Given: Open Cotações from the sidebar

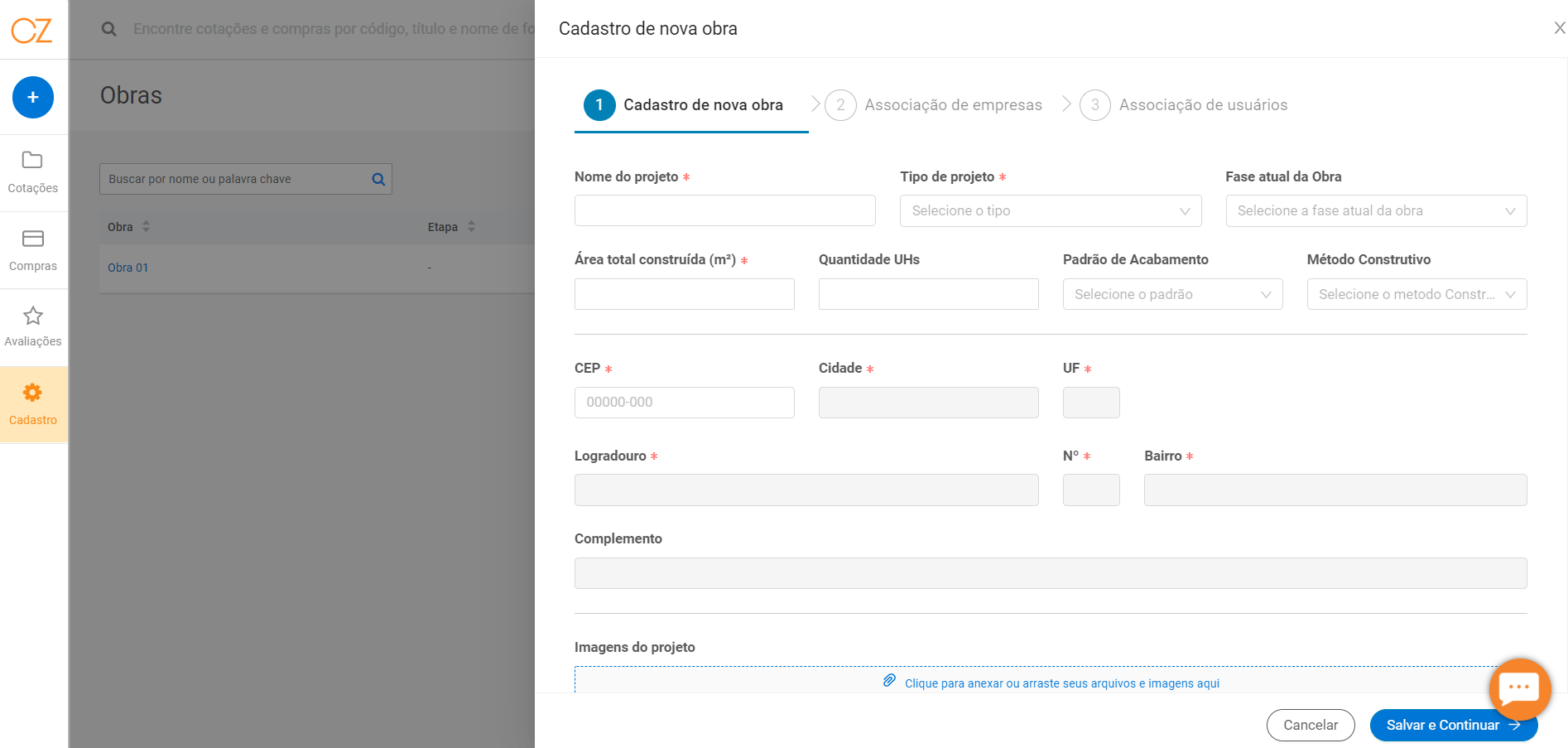Looking at the screenshot, I should tap(33, 172).
